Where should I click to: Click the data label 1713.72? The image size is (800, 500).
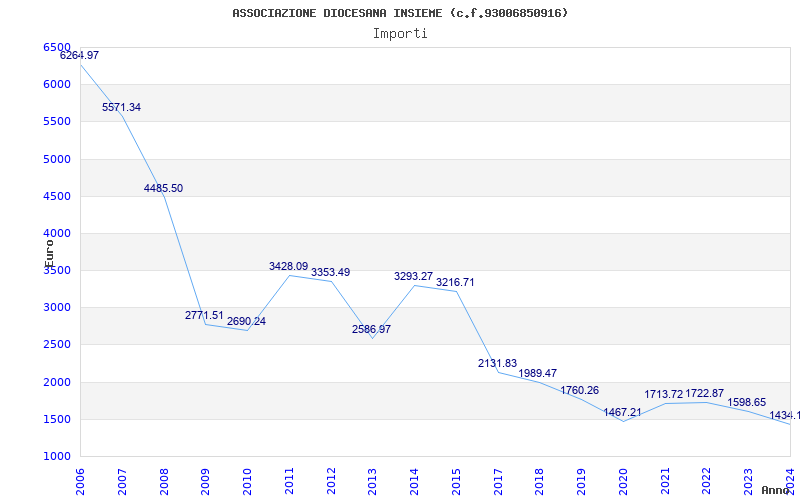(x=663, y=394)
